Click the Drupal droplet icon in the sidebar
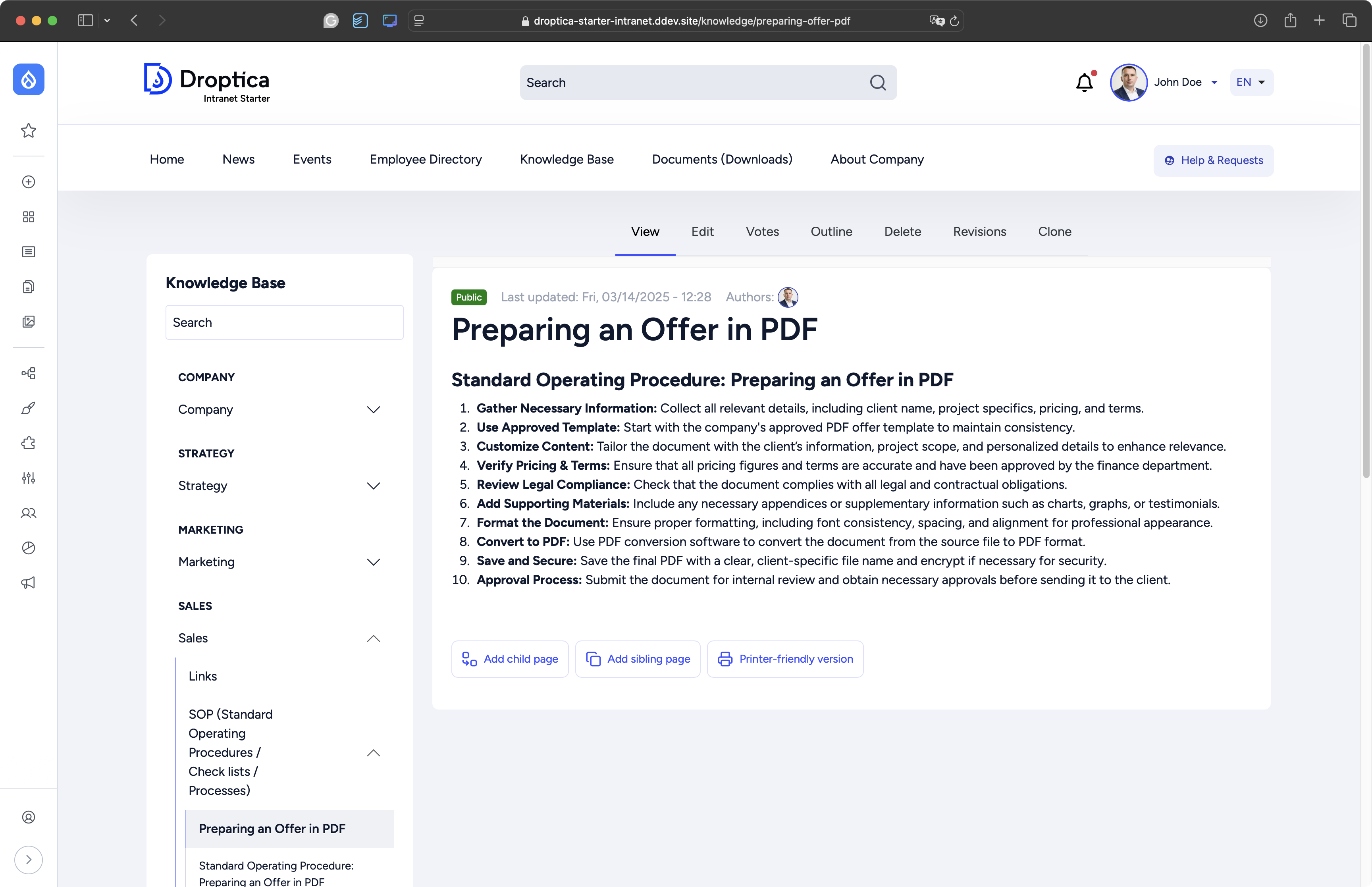The image size is (1372, 887). [x=28, y=79]
